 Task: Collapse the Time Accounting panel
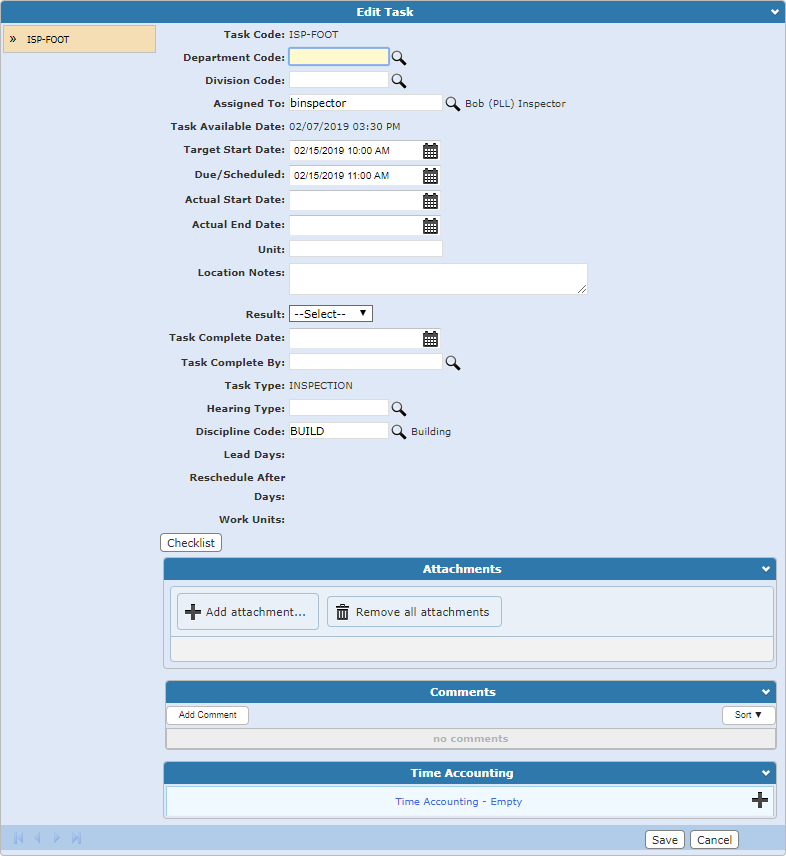766,773
